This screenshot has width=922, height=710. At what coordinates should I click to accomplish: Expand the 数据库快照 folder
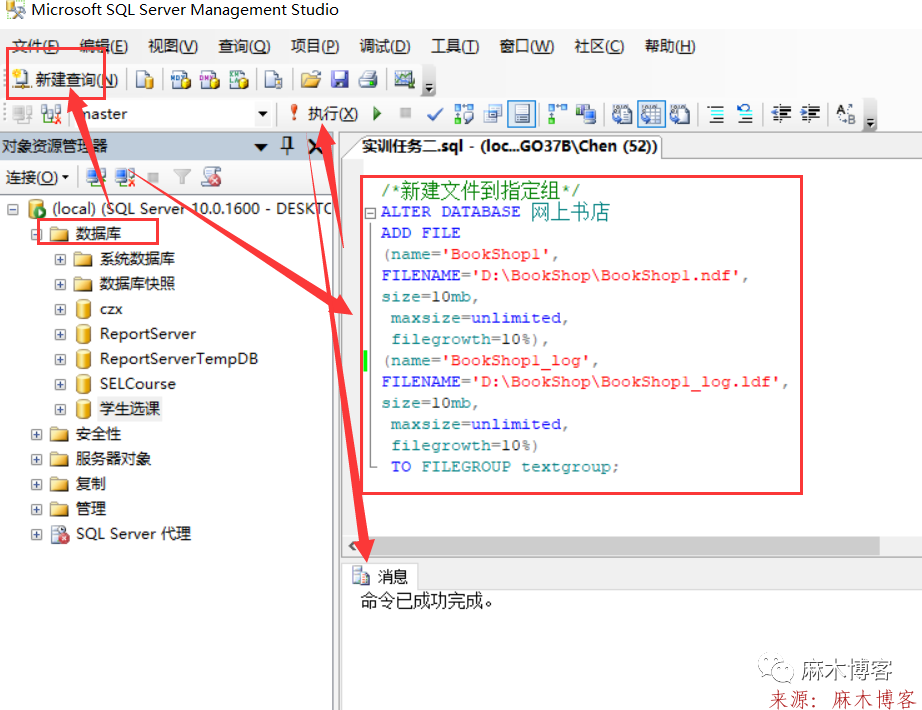pyautogui.click(x=60, y=285)
